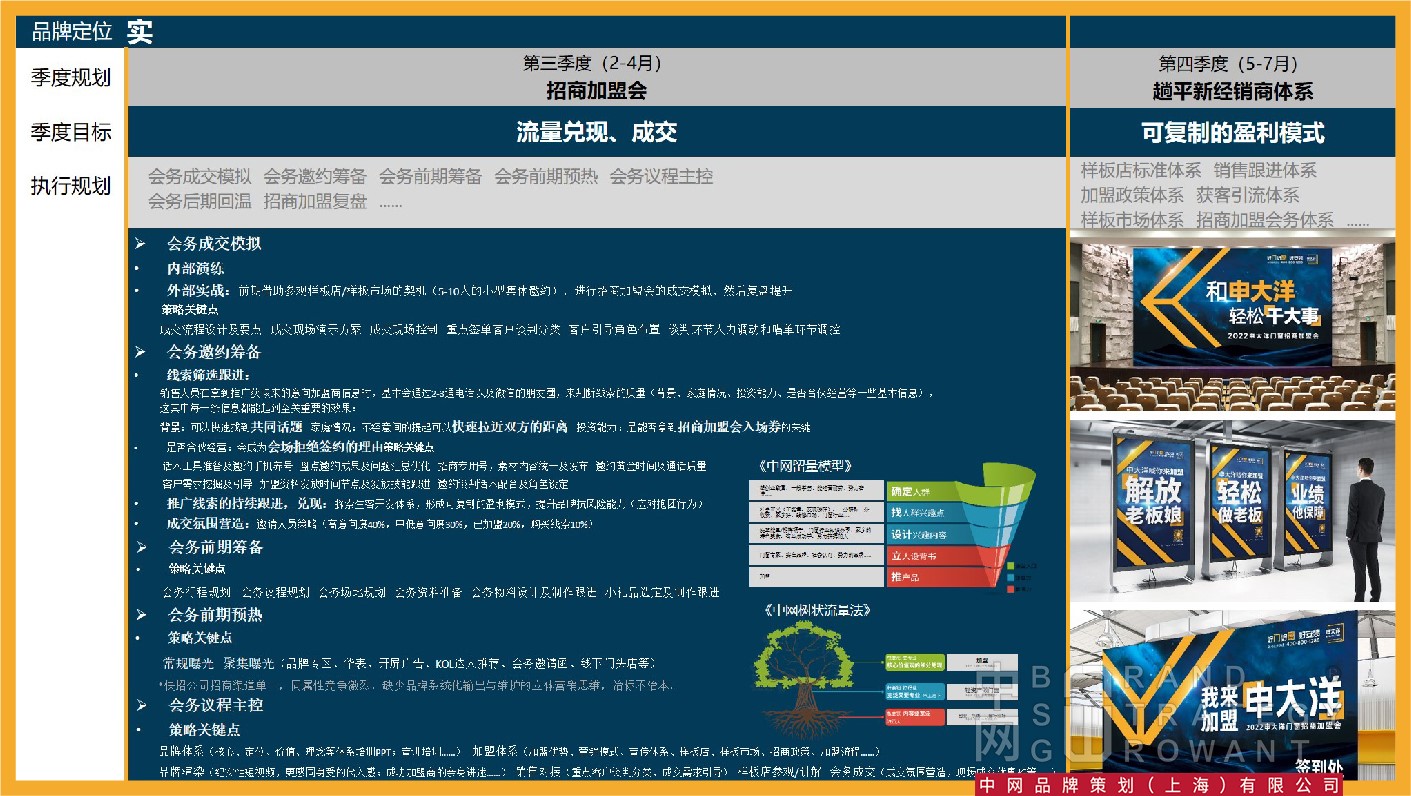
Task: Select the 执行规划 row label
Action: tap(71, 186)
